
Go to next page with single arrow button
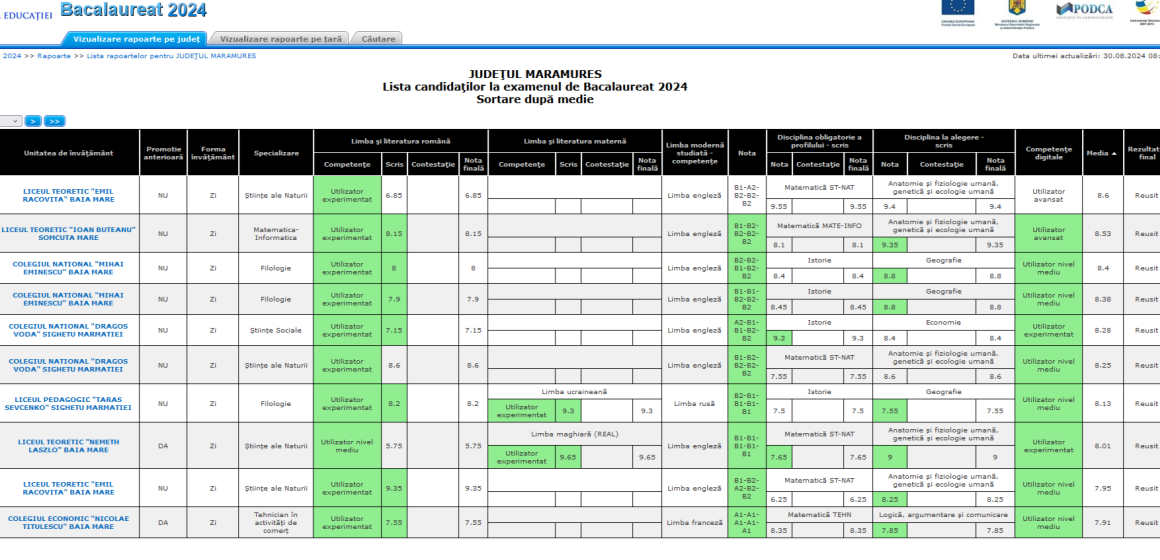pyautogui.click(x=33, y=121)
